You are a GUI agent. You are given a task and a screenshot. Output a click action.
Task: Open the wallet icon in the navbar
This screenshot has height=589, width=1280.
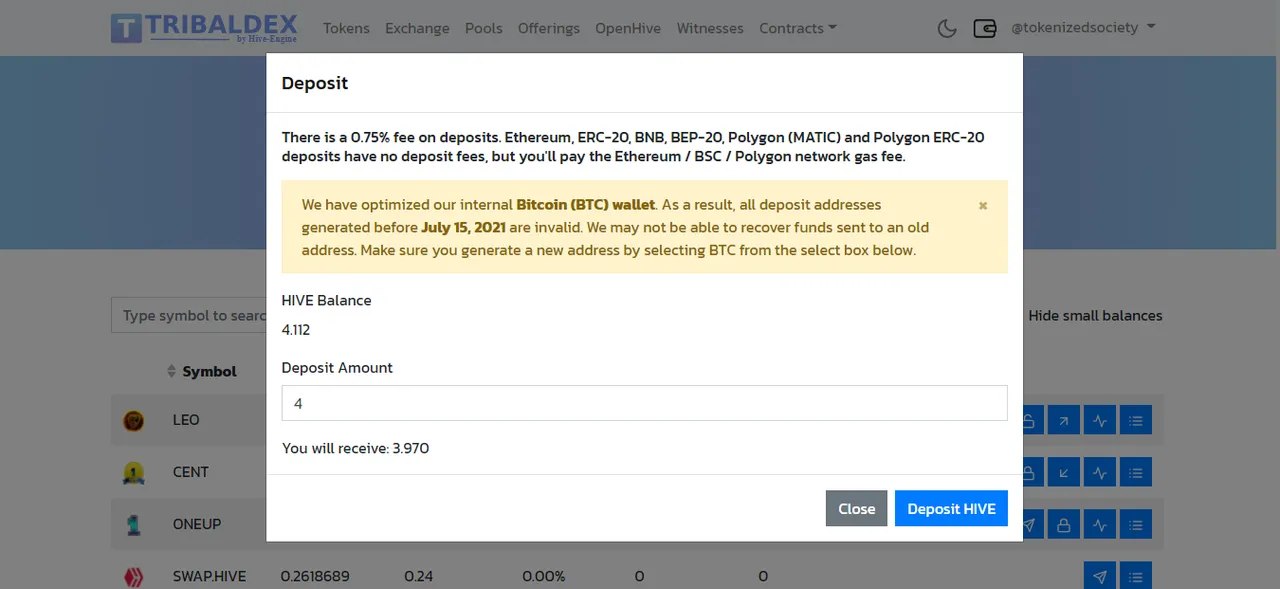tap(985, 28)
